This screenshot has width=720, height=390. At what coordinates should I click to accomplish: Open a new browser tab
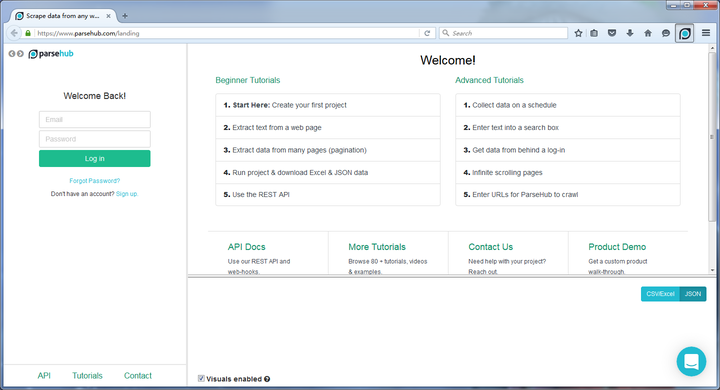tap(124, 16)
